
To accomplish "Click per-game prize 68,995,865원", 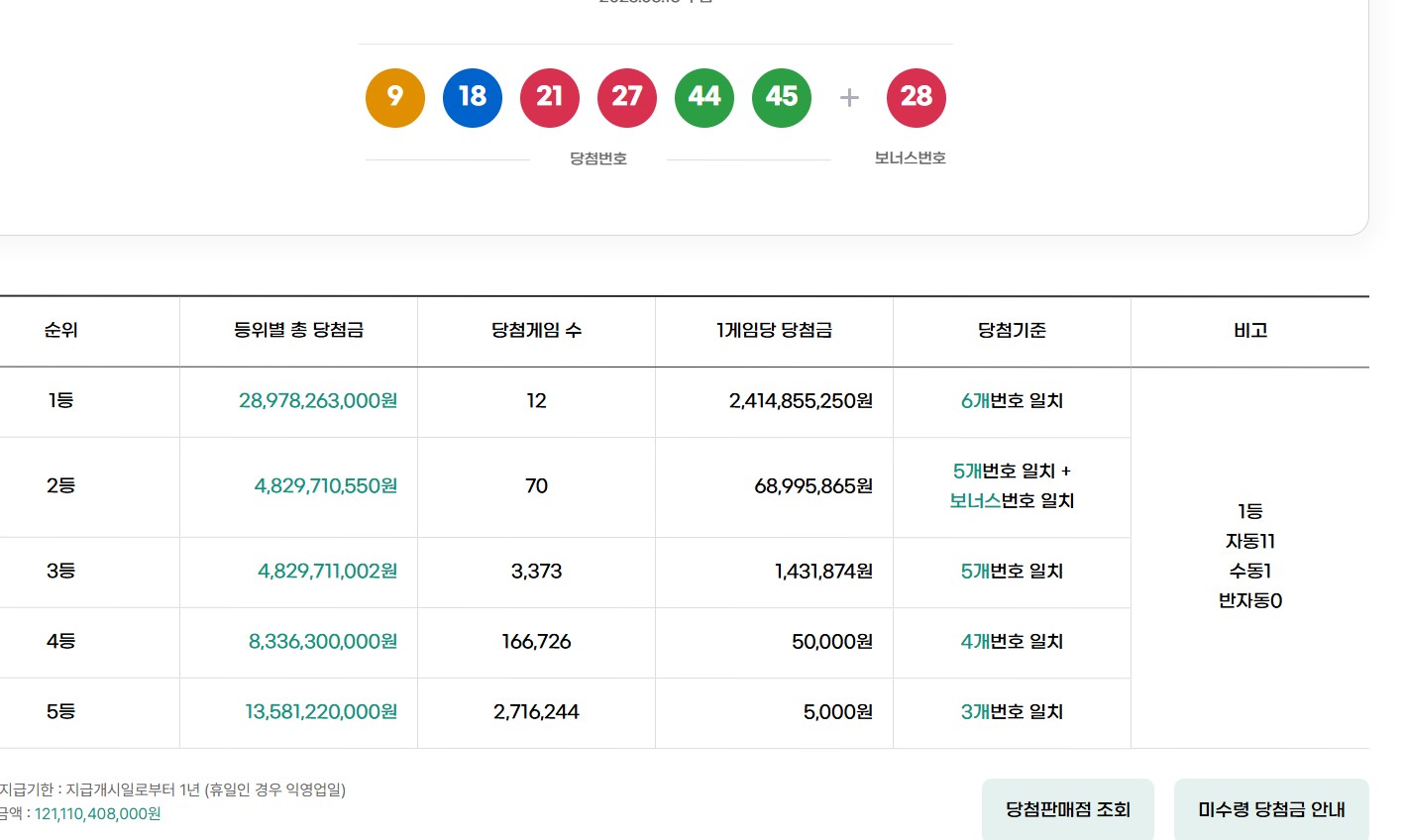I will (813, 486).
